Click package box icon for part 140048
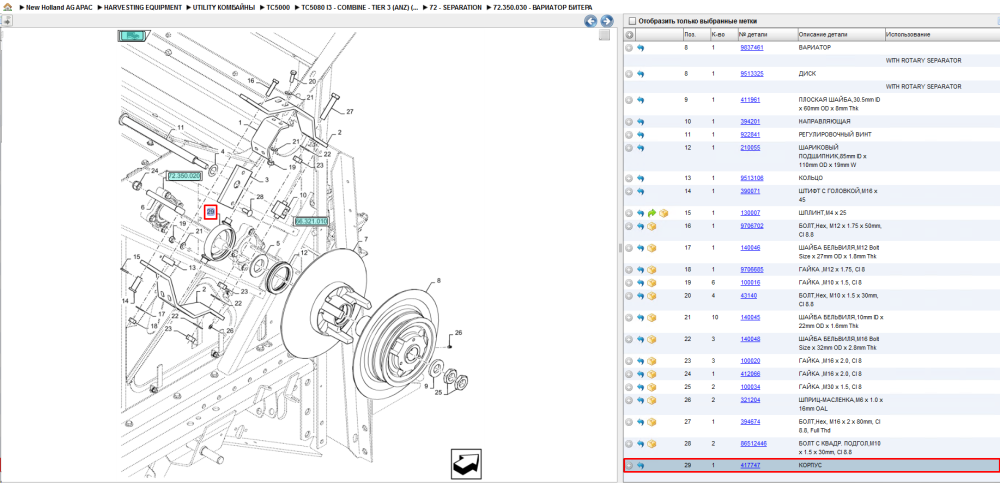This screenshot has height=483, width=1000. pyautogui.click(x=652, y=339)
